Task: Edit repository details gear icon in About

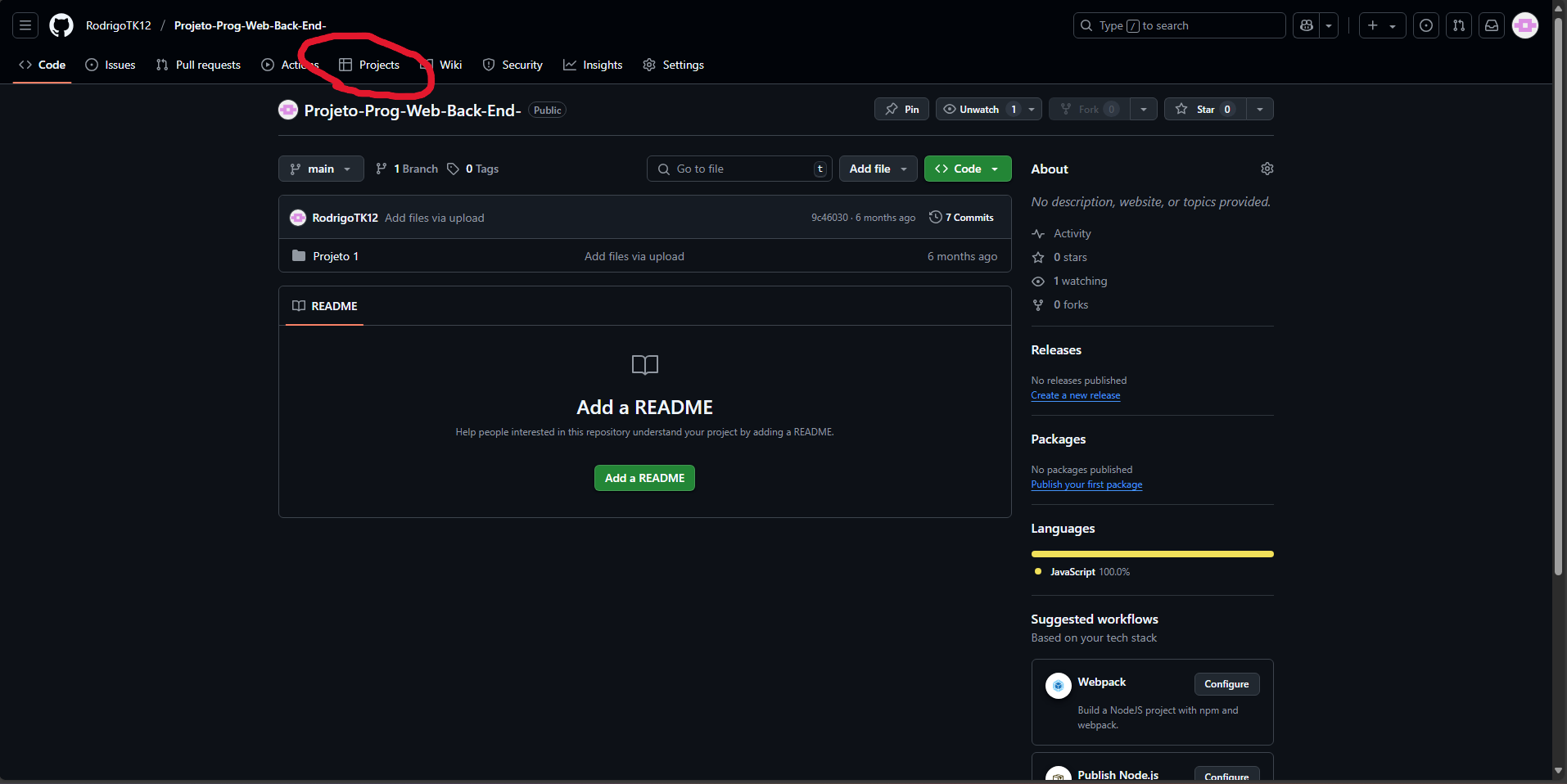Action: pos(1267,169)
